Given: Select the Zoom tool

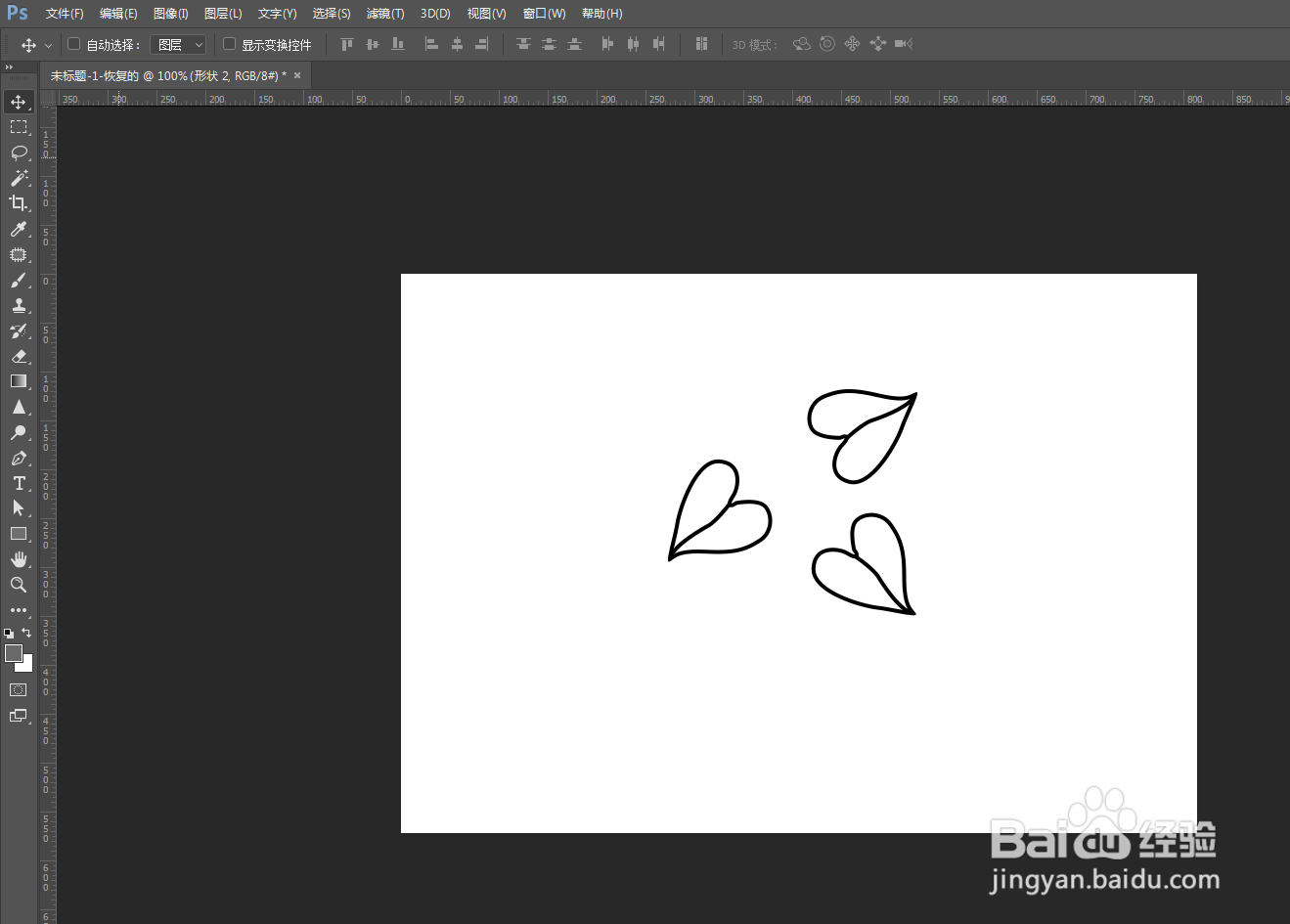Looking at the screenshot, I should [19, 585].
